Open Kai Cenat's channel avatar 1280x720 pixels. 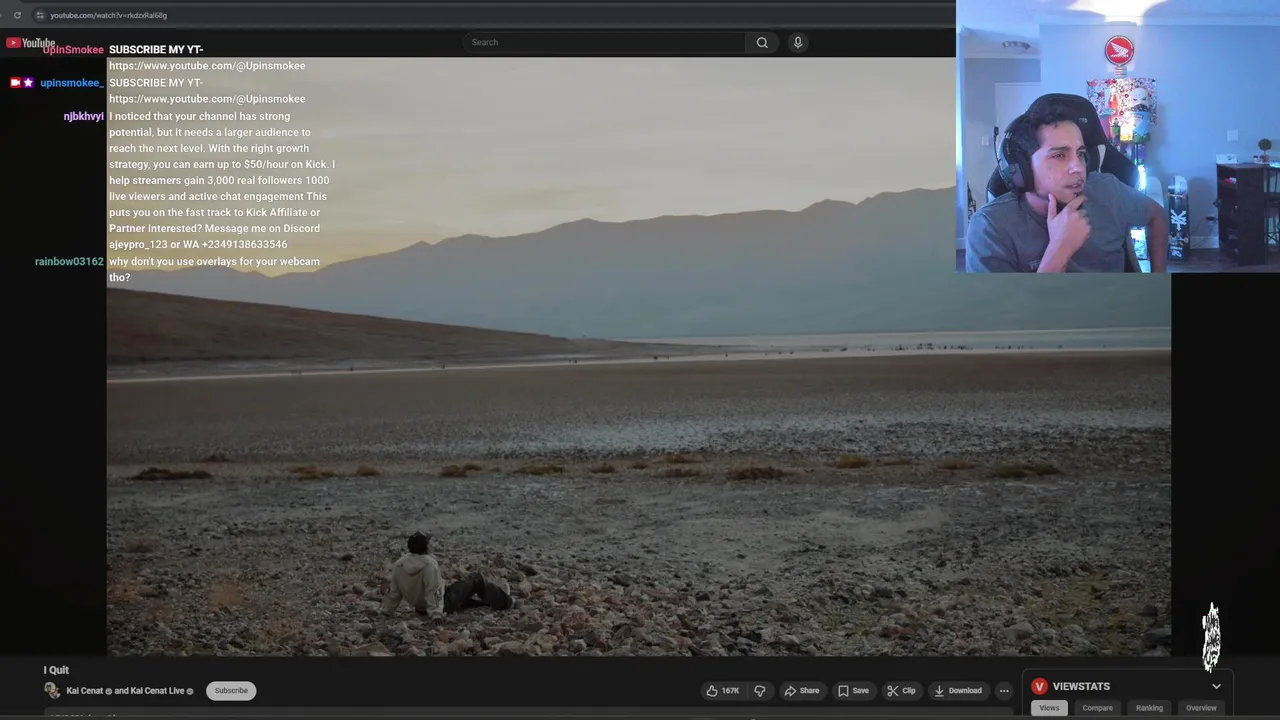coord(52,691)
